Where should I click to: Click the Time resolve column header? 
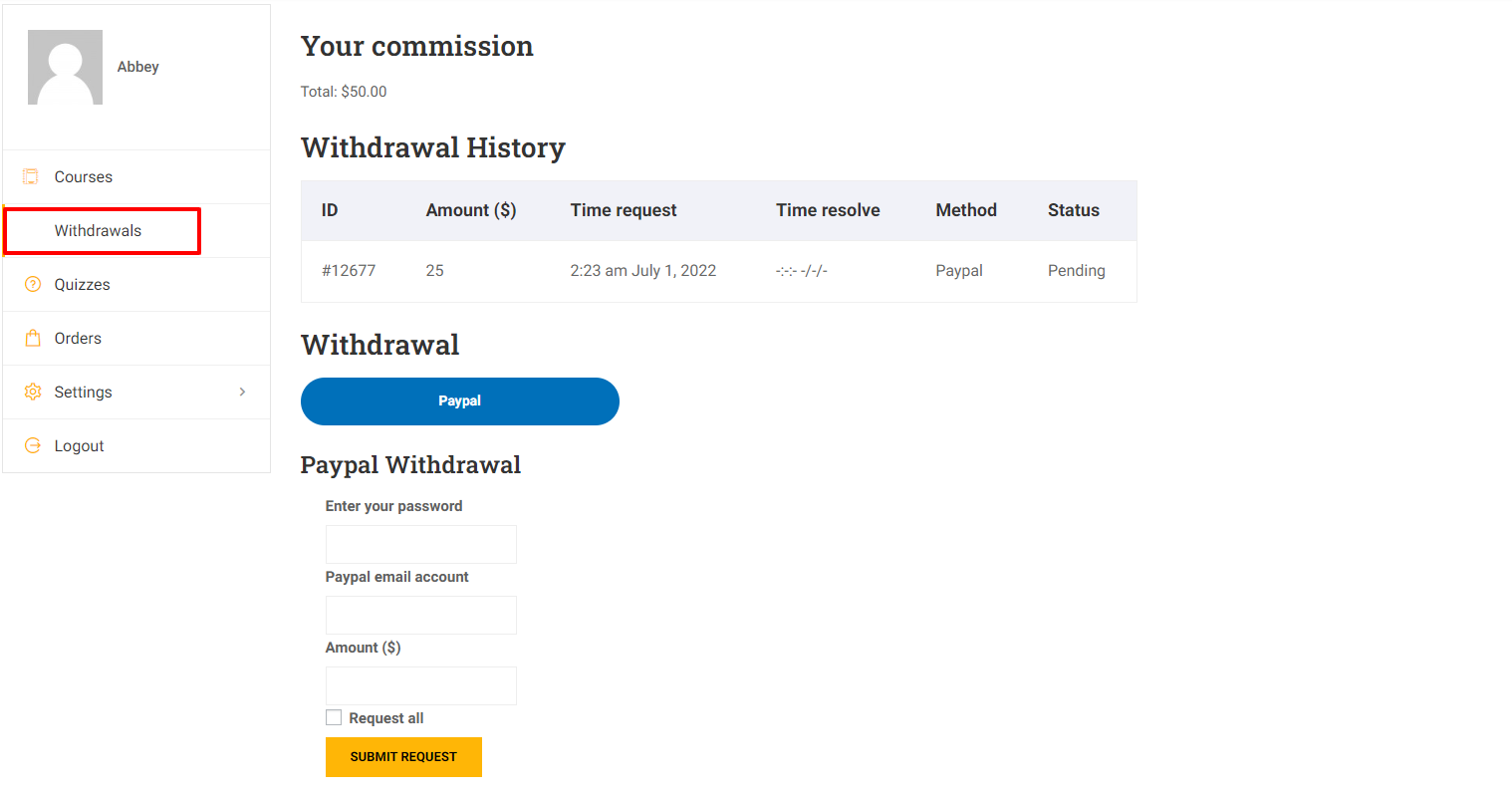pyautogui.click(x=828, y=210)
